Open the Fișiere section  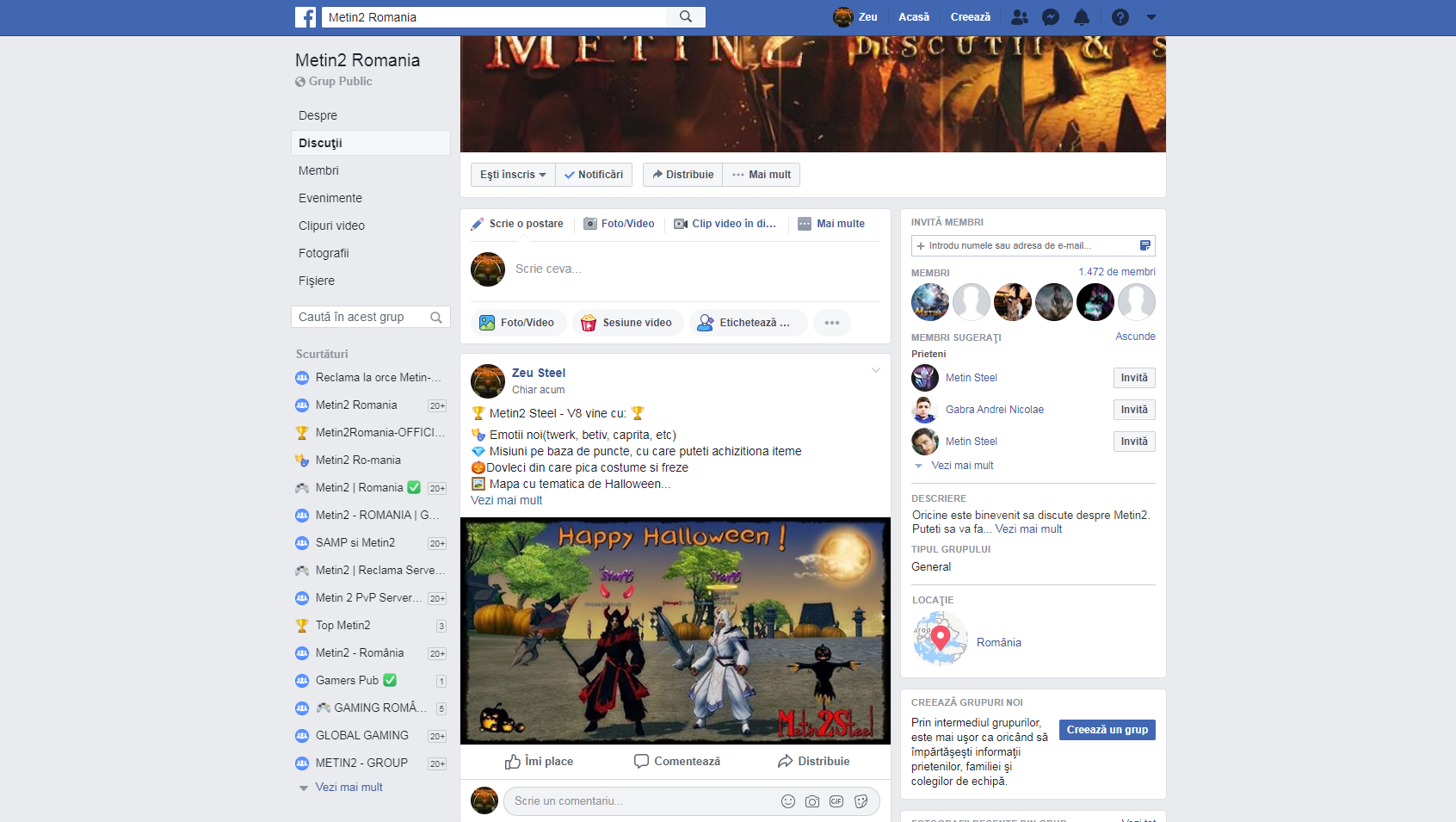tap(317, 281)
